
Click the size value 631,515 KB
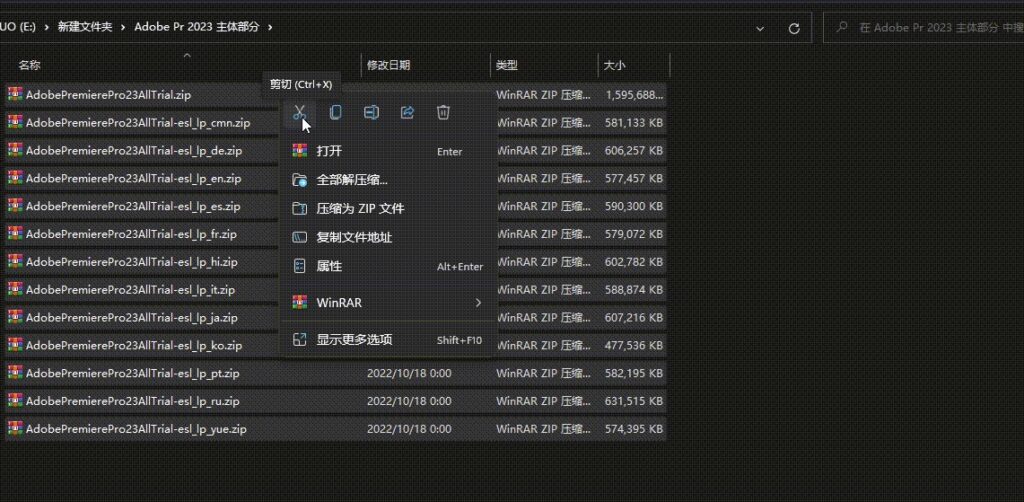pyautogui.click(x=633, y=401)
